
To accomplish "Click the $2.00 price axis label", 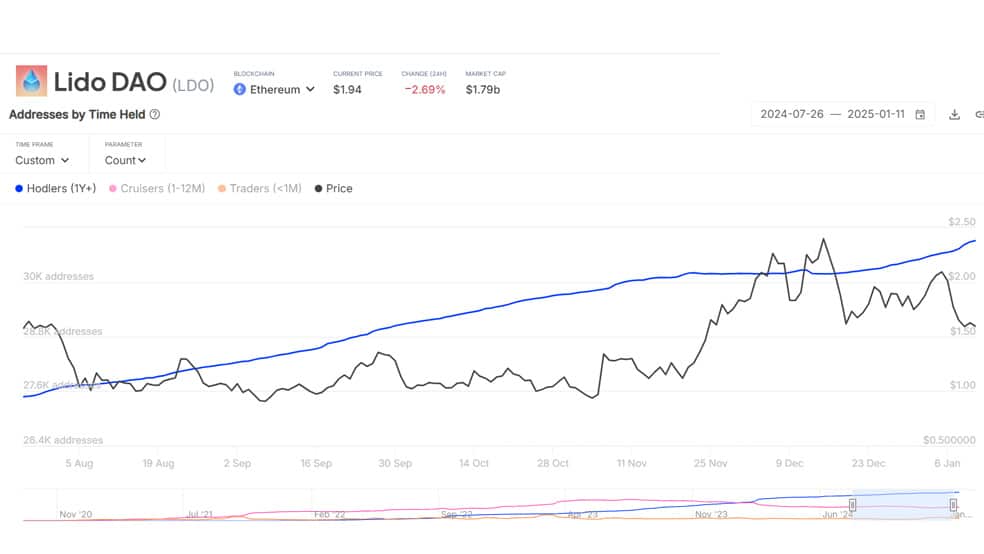I will (x=961, y=276).
